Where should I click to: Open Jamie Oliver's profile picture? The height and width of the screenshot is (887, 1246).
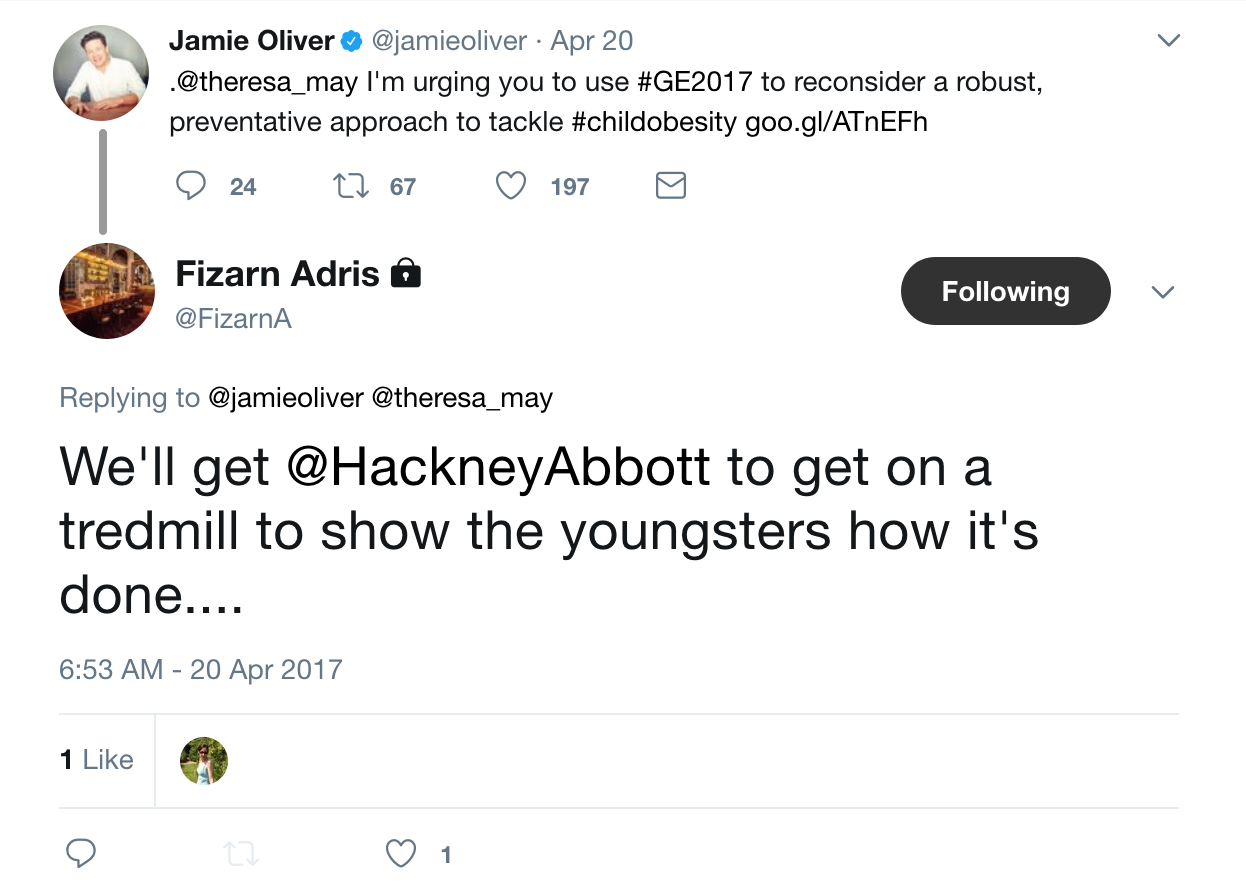(x=100, y=72)
